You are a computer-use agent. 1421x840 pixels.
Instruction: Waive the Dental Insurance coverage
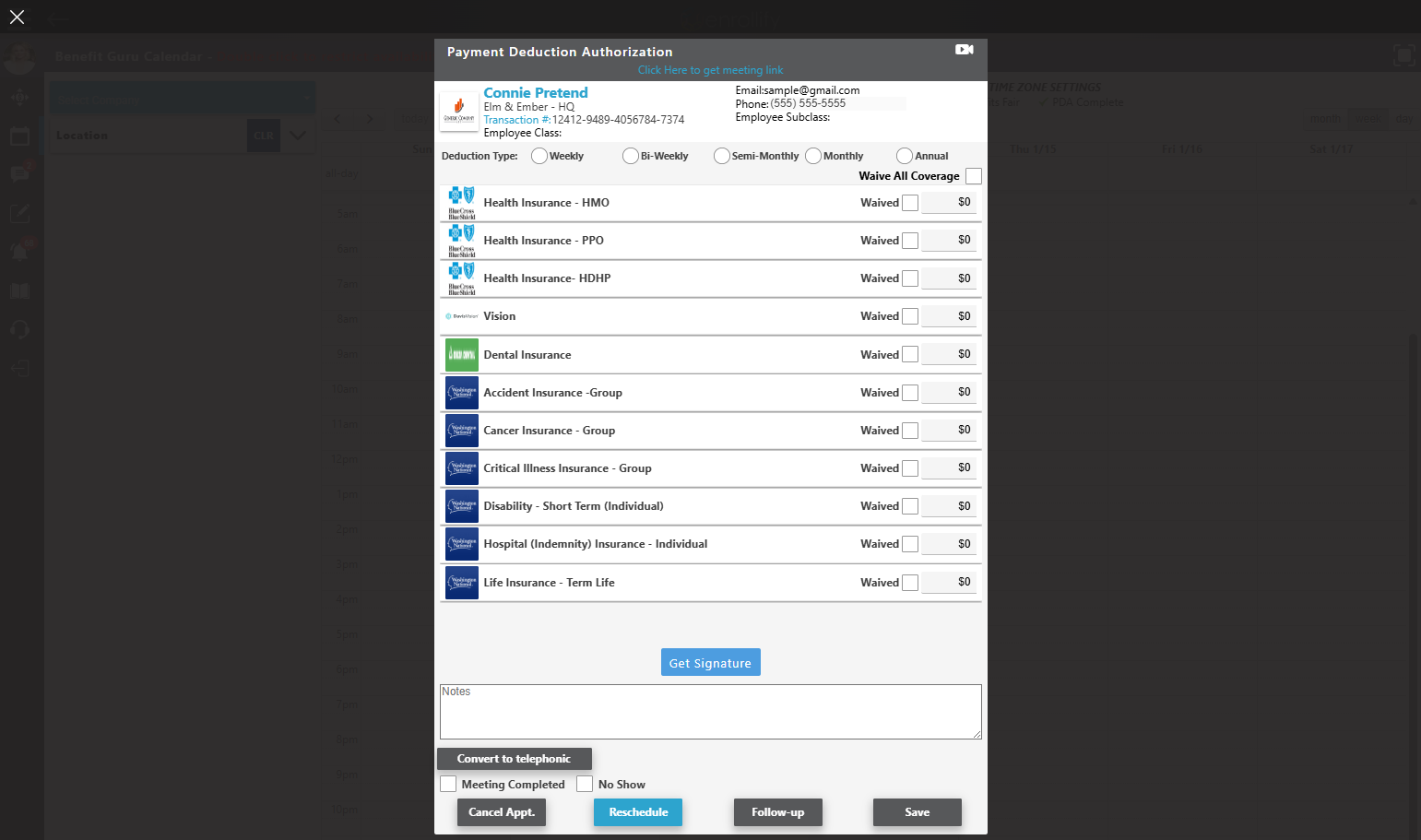coord(910,354)
